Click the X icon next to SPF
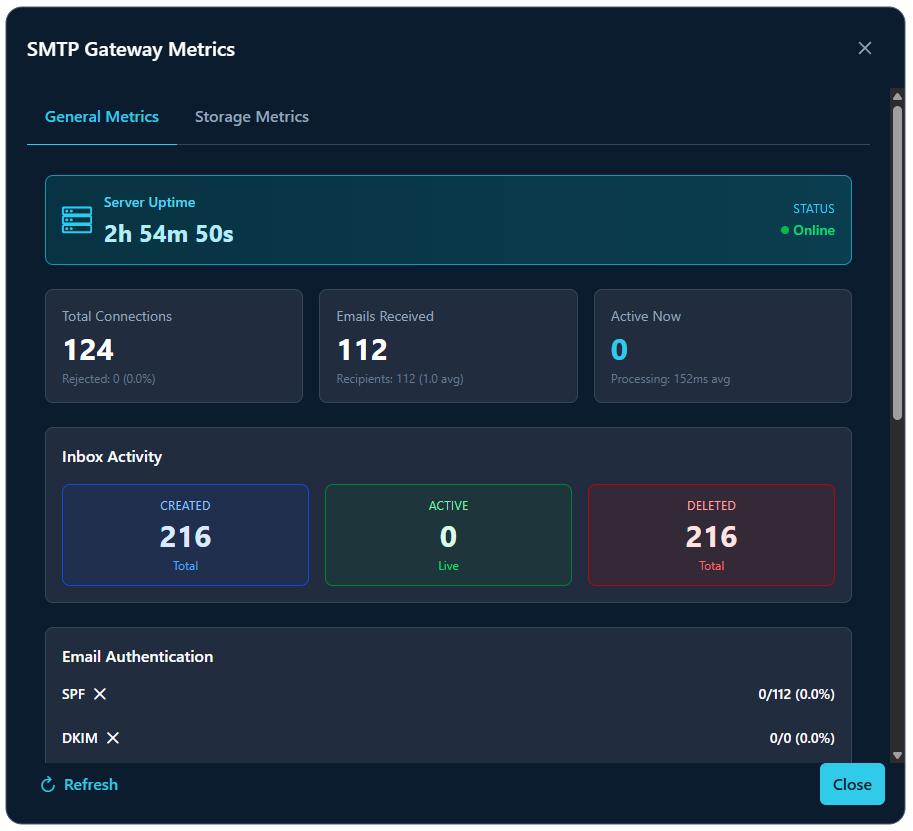Screen dimensions: 913x831 100,694
